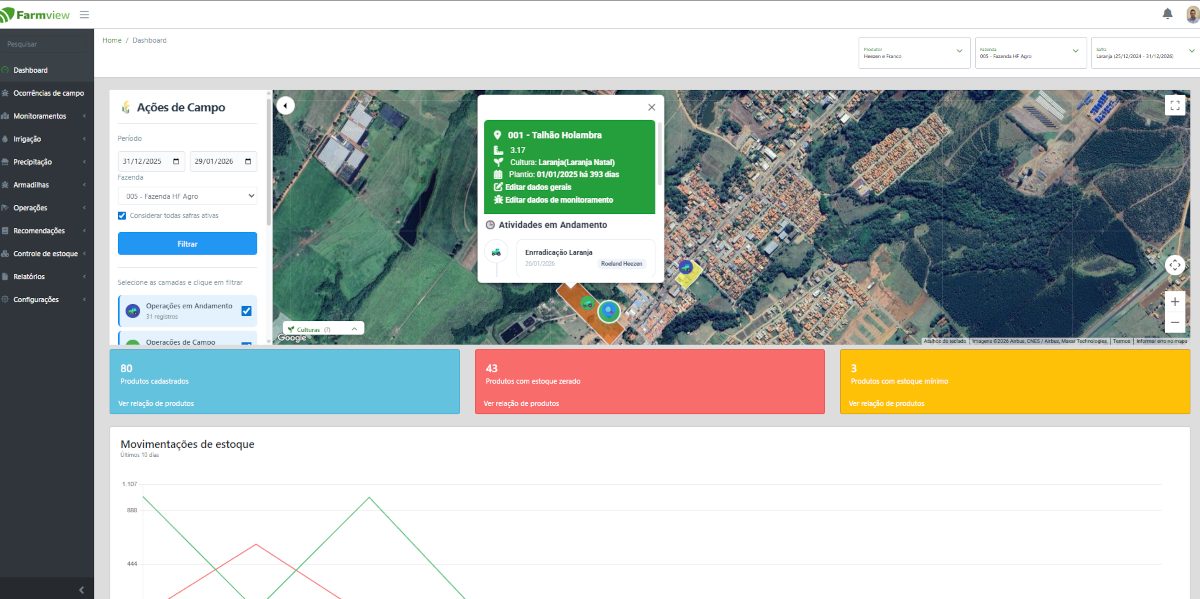
Task: Toggle fullscreen map view
Action: (1175, 105)
